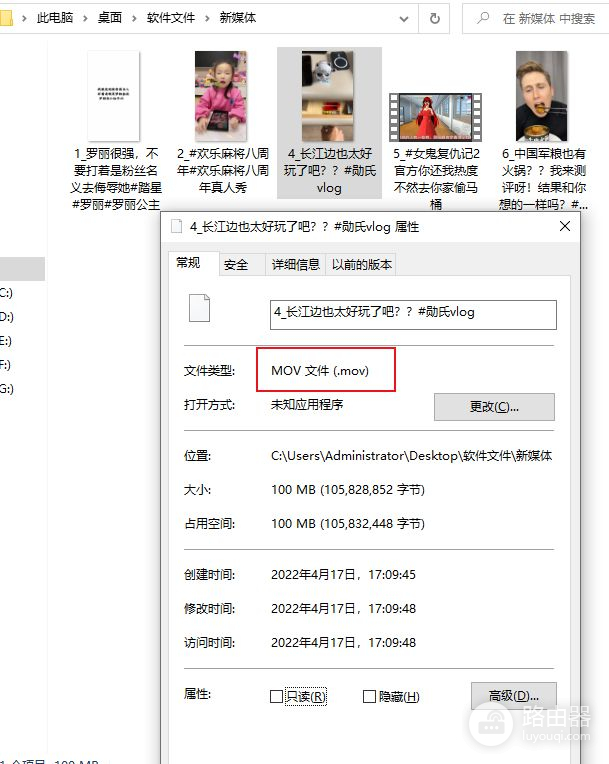Image resolution: width=609 pixels, height=764 pixels.
Task: Select the E:) drive in navigation pane
Action: [x=6, y=341]
